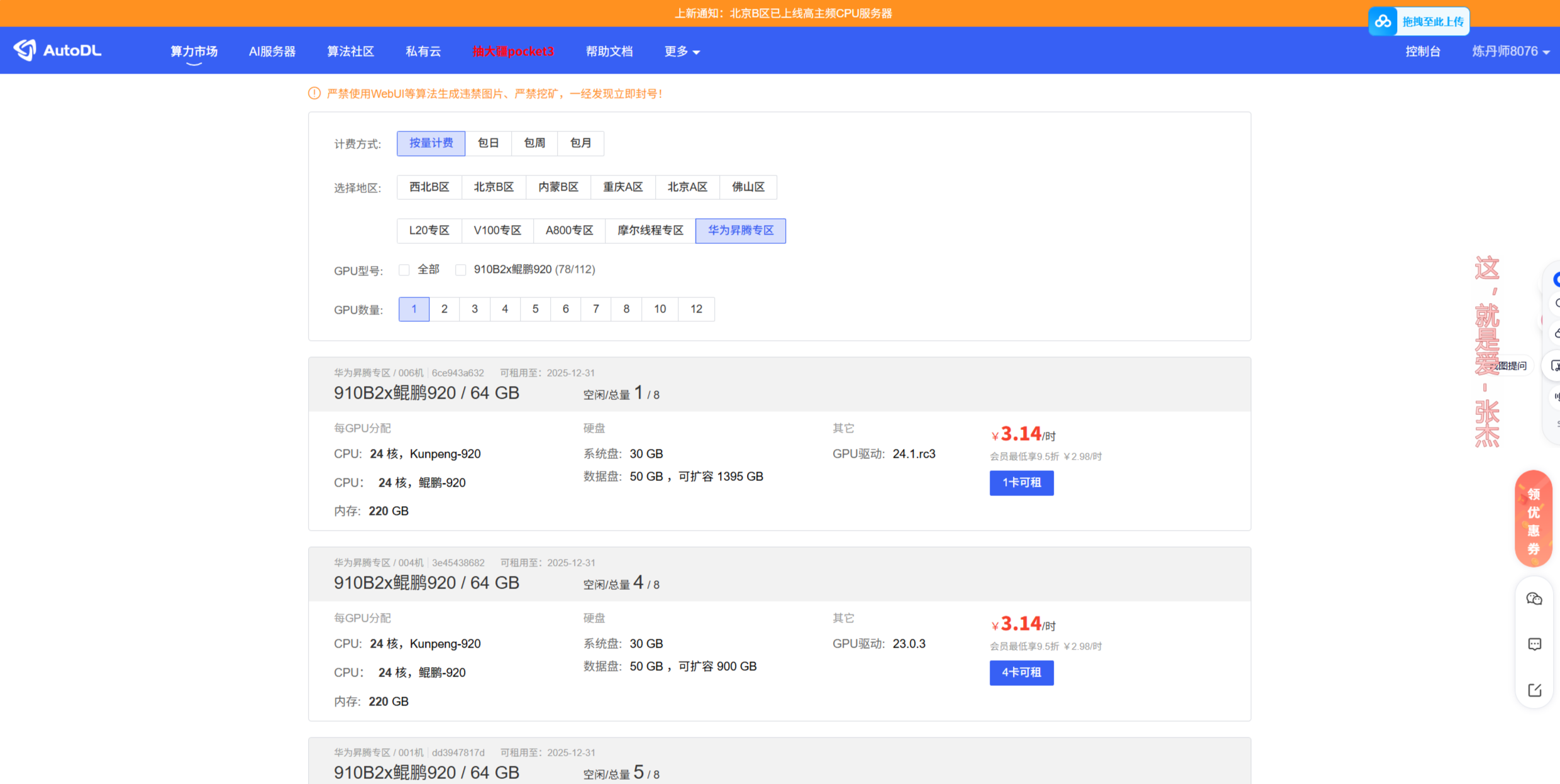Click the 001机 card title 910B2x鲲鹏920
Screen dimensions: 1560x784
point(426,773)
